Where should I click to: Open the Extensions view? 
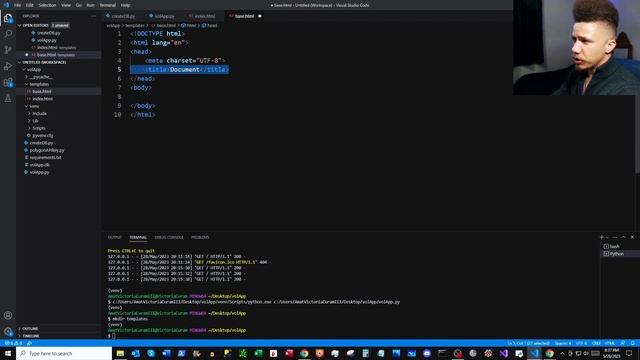click(x=8, y=82)
